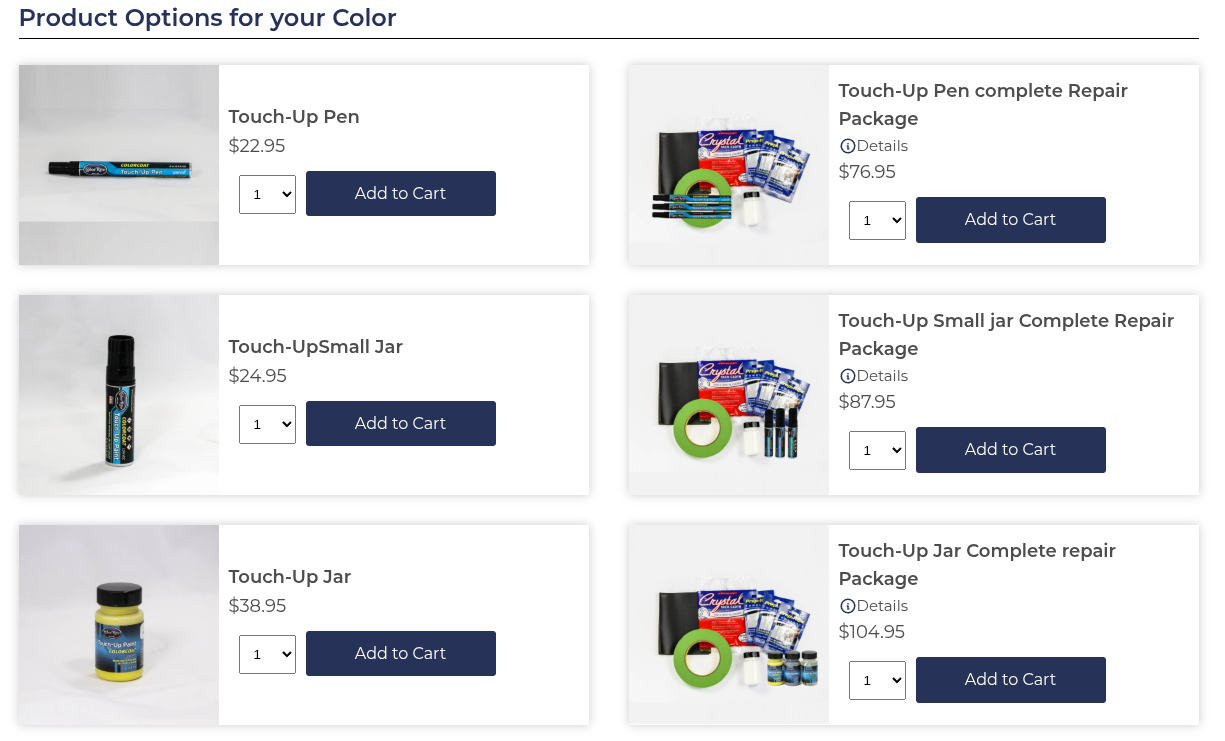This screenshot has height=741, width=1225.
Task: Open the quantity selector for Touch-Up Small jar Complete Repair Package
Action: [877, 450]
